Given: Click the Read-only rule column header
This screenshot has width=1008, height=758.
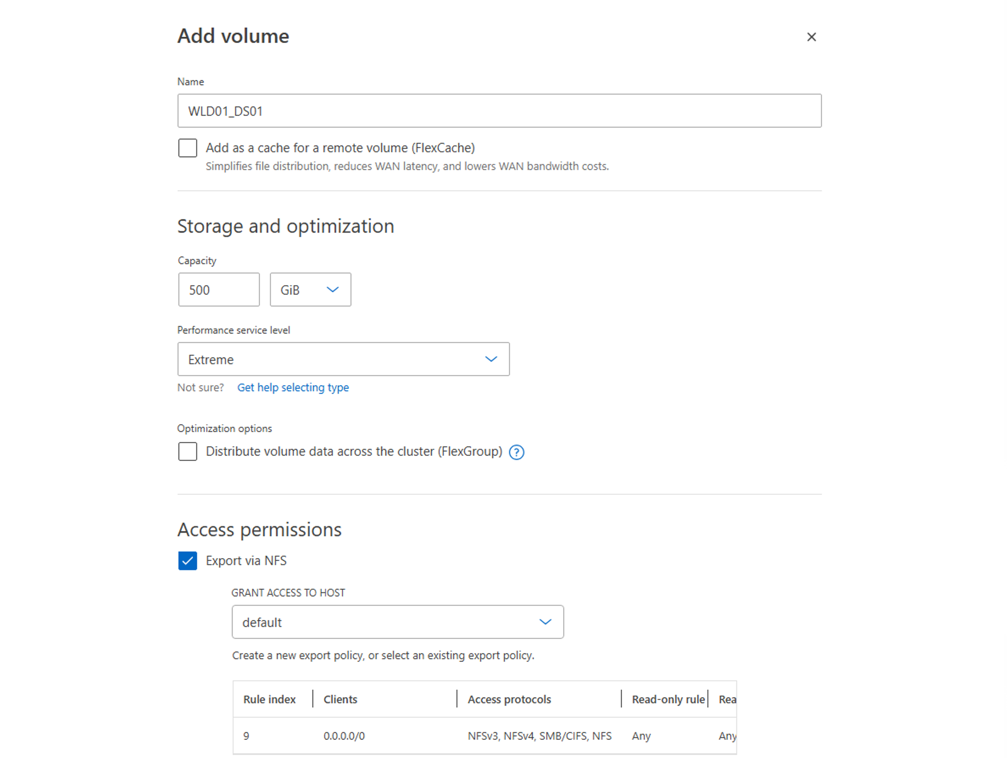Looking at the screenshot, I should (x=668, y=699).
